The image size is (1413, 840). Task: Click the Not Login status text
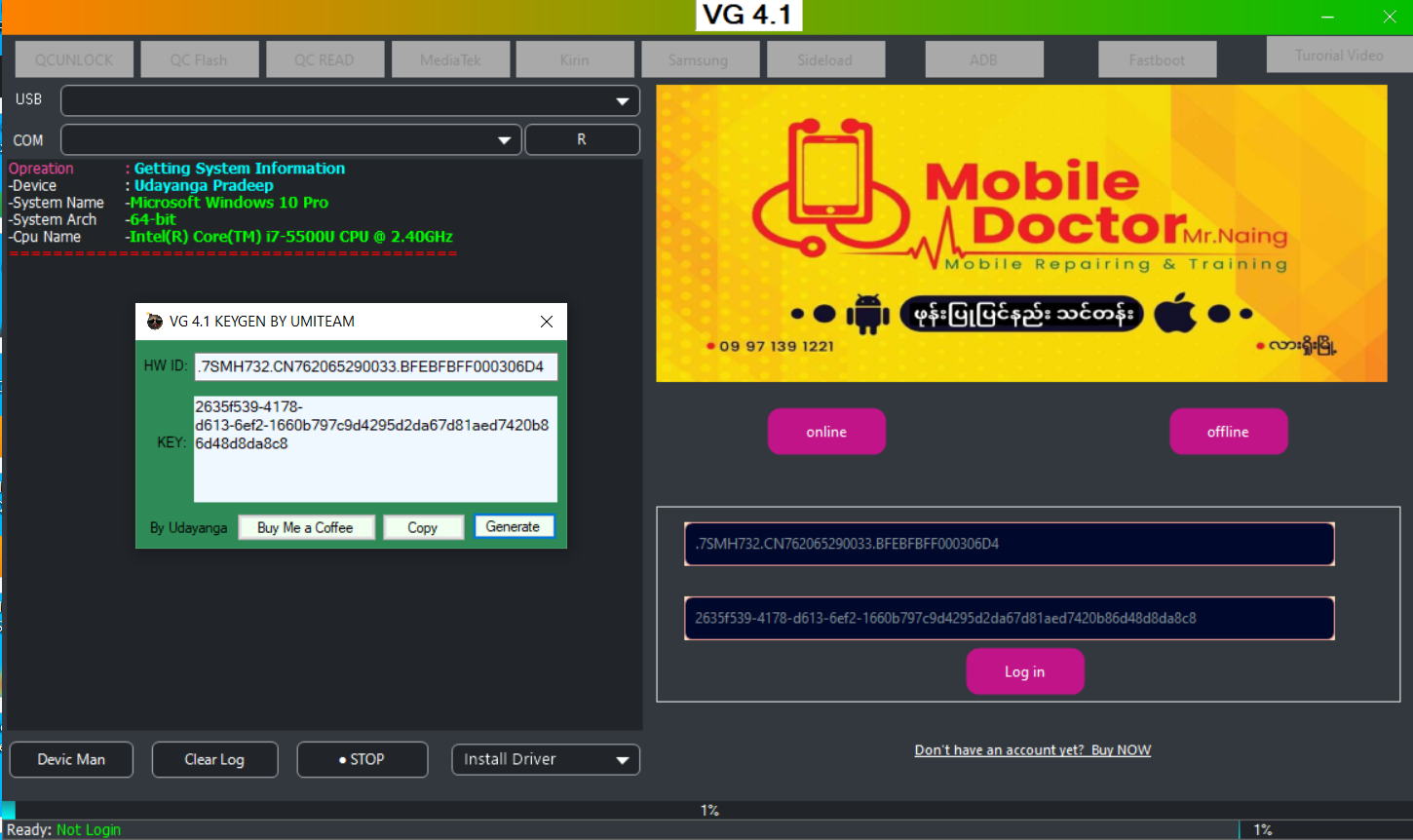pos(89,829)
